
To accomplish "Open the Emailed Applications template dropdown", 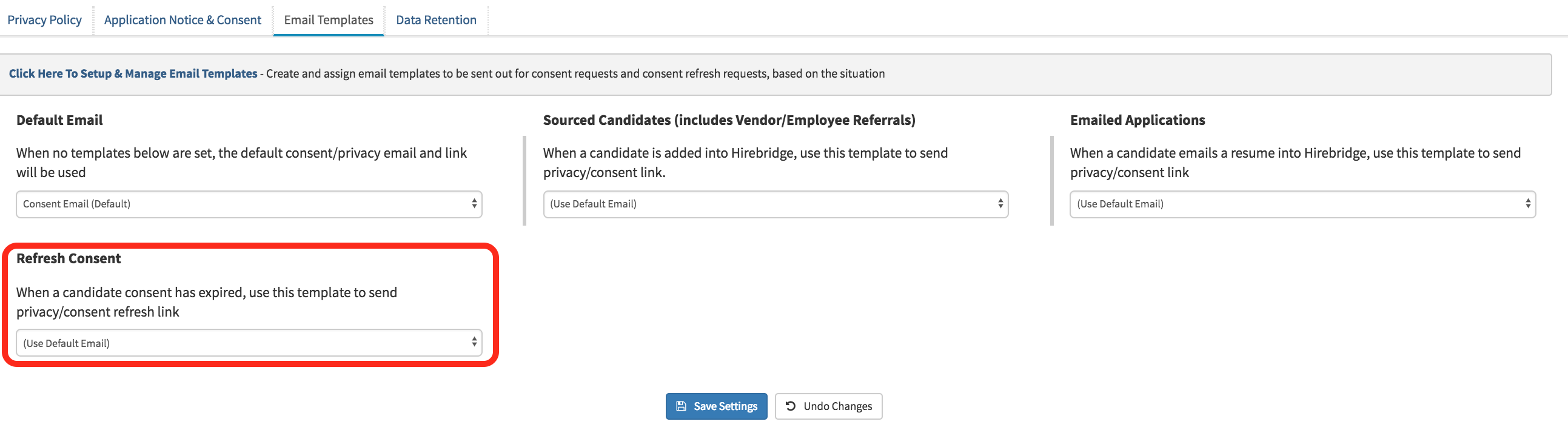I will (1302, 204).
